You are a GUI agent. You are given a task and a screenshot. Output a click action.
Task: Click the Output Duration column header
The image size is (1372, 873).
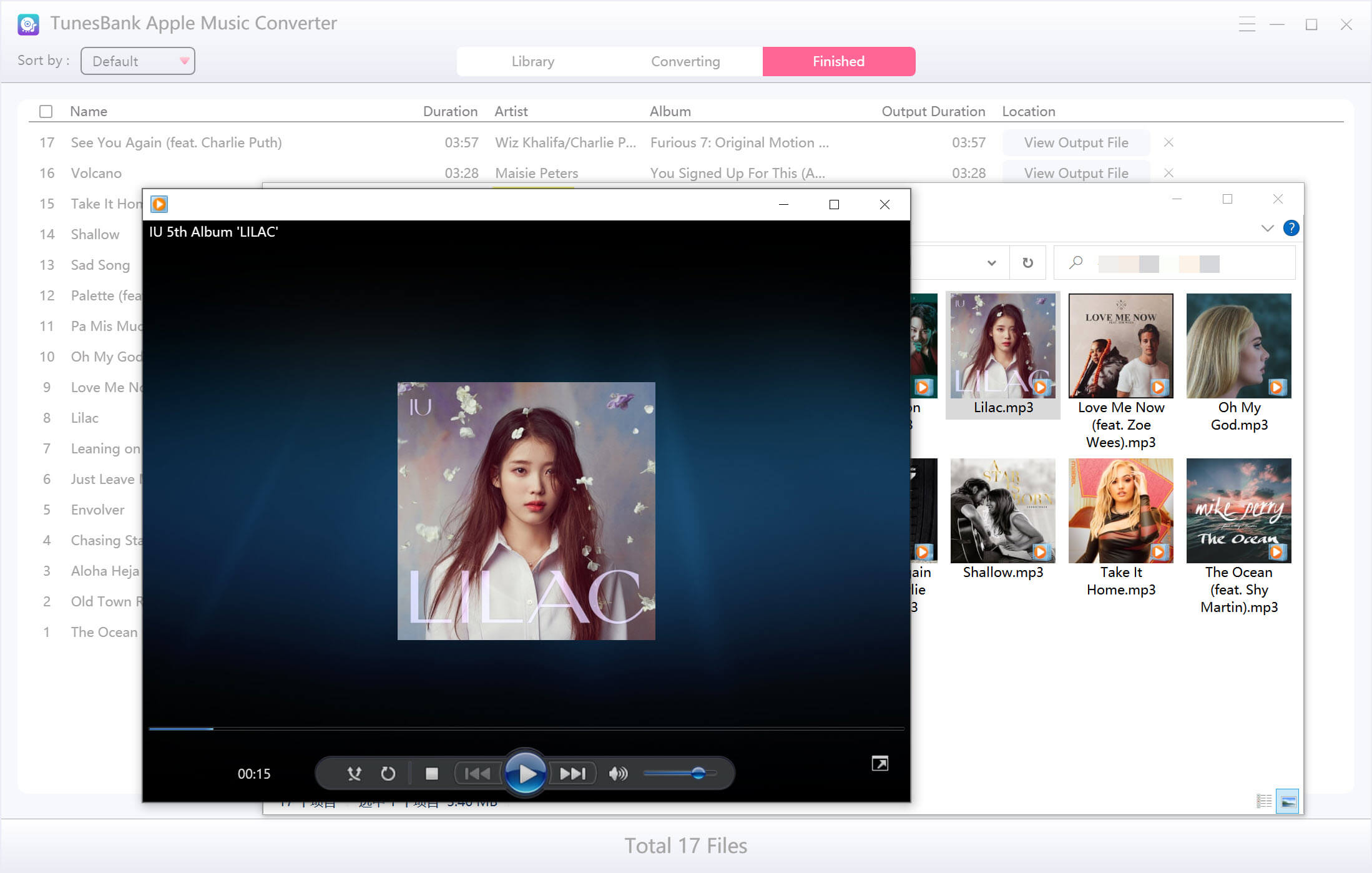coord(933,111)
